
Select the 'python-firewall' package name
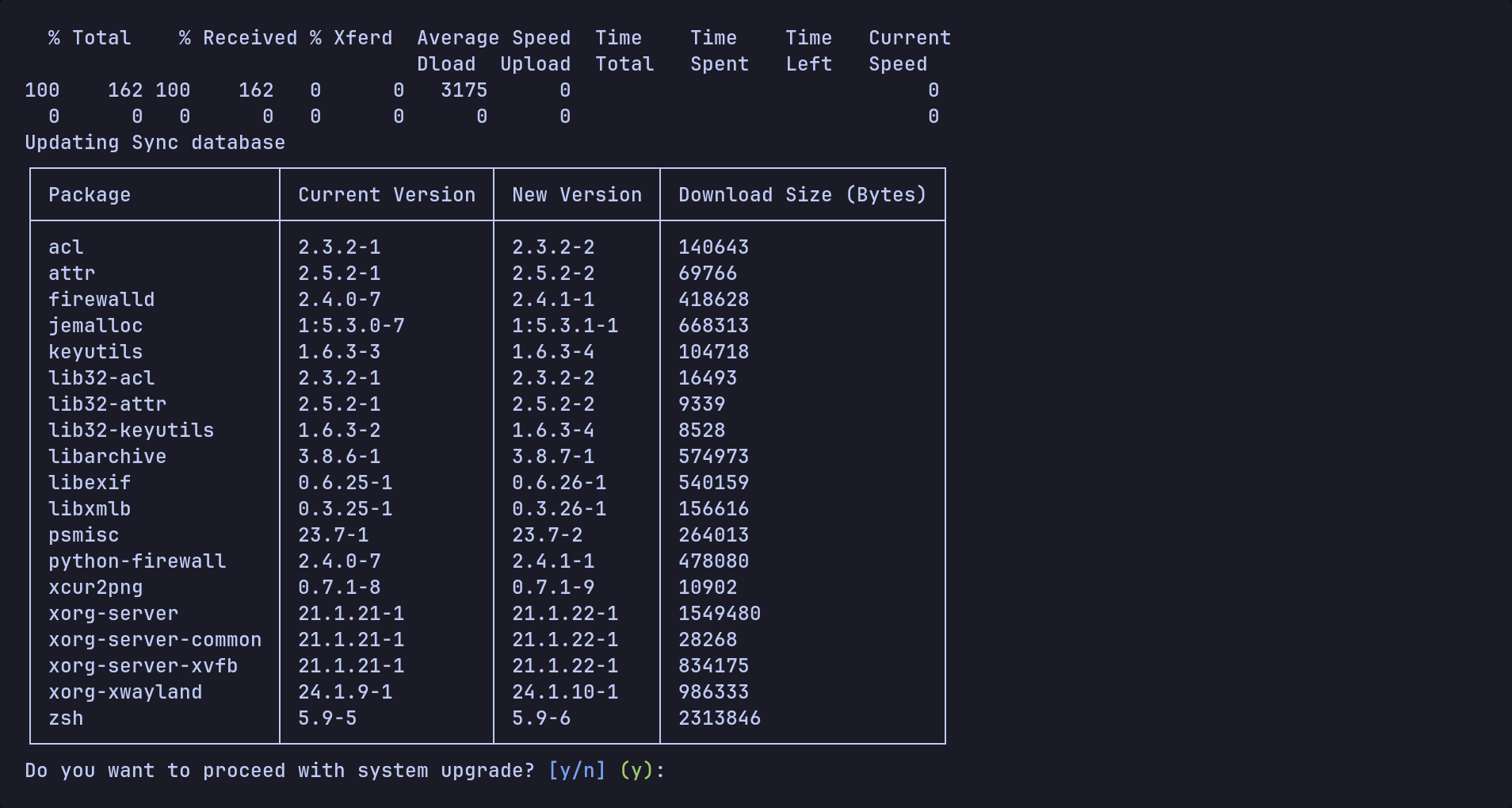click(137, 561)
